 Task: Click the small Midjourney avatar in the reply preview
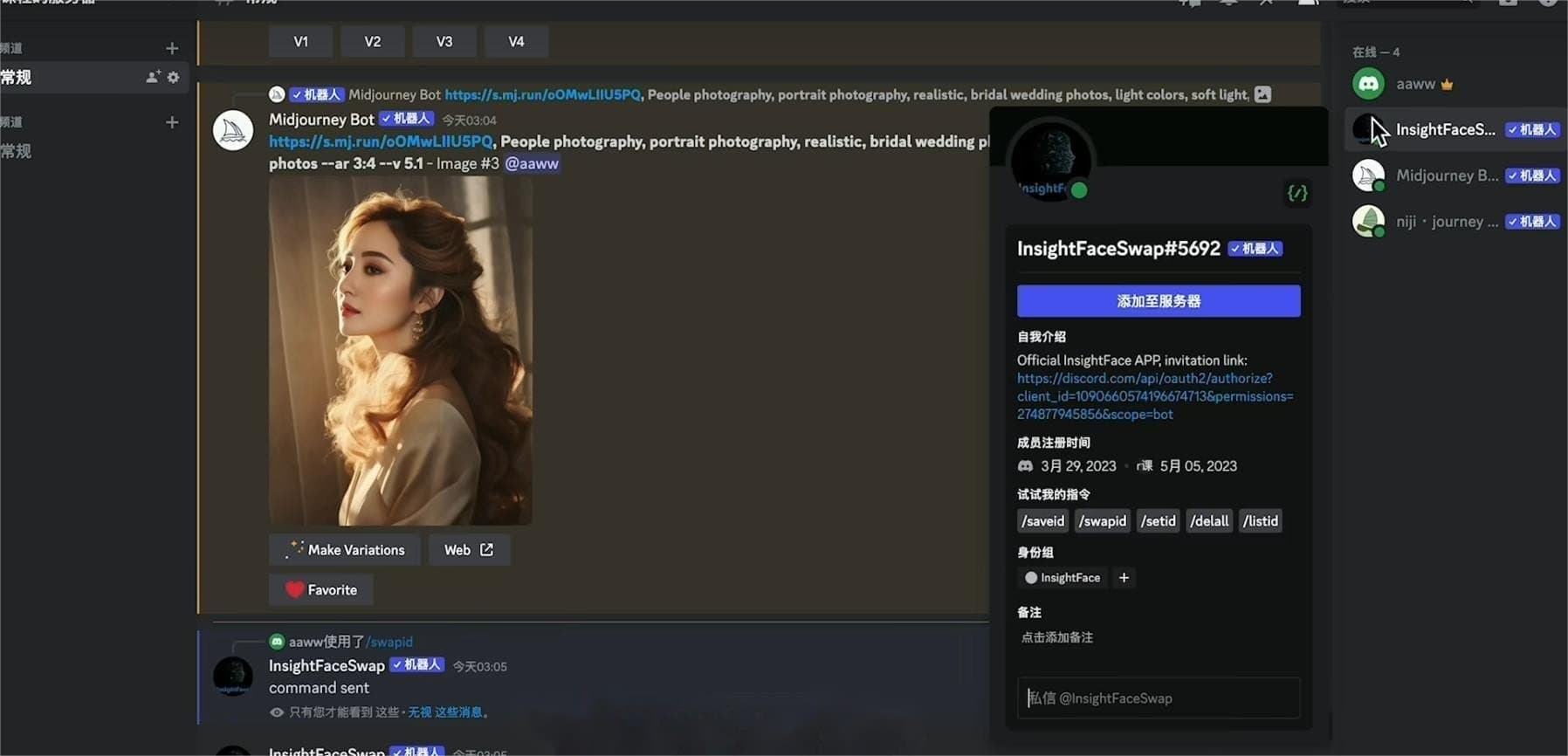(x=277, y=94)
